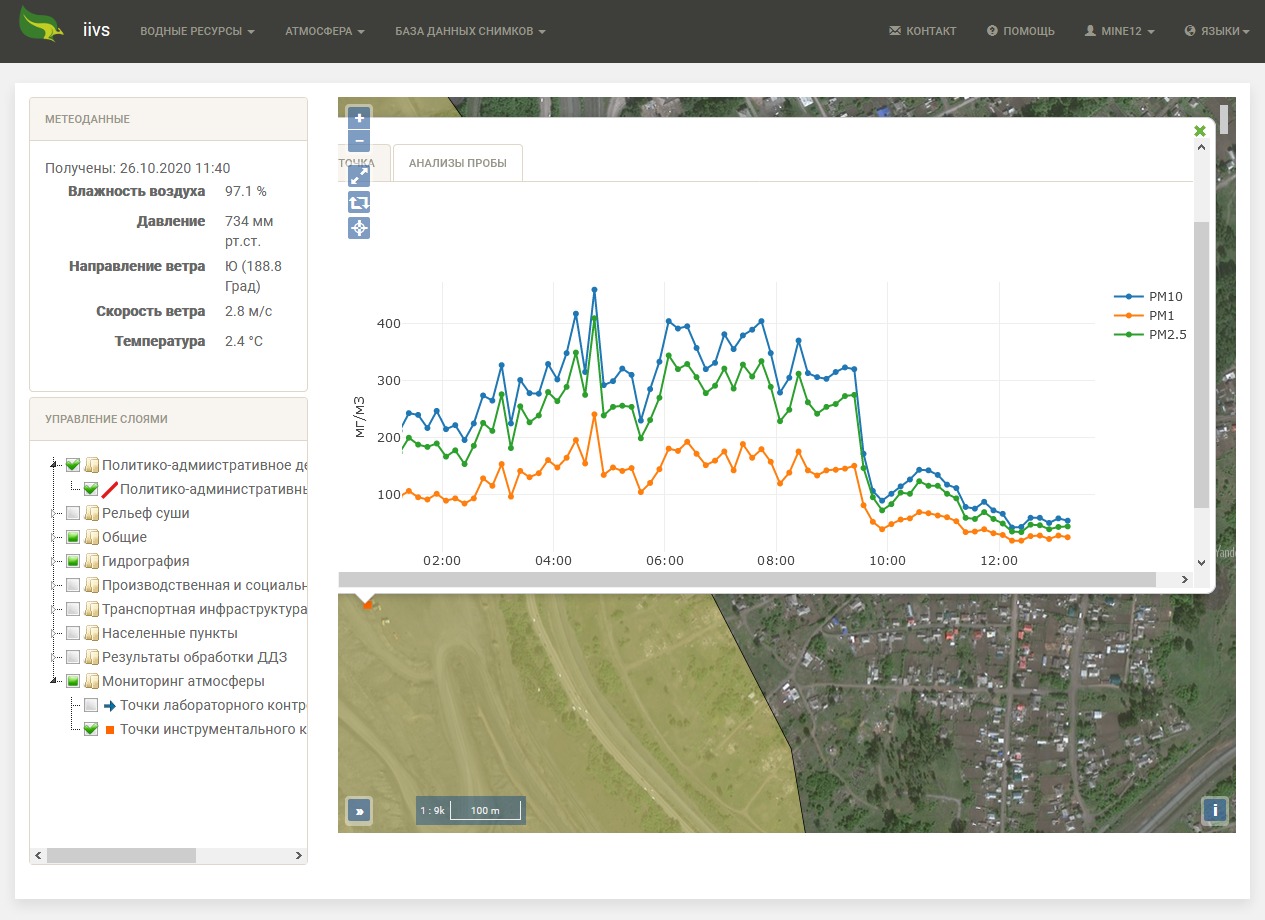The image size is (1265, 920).
Task: Toggle PM1 series in chart legend
Action: click(1144, 315)
